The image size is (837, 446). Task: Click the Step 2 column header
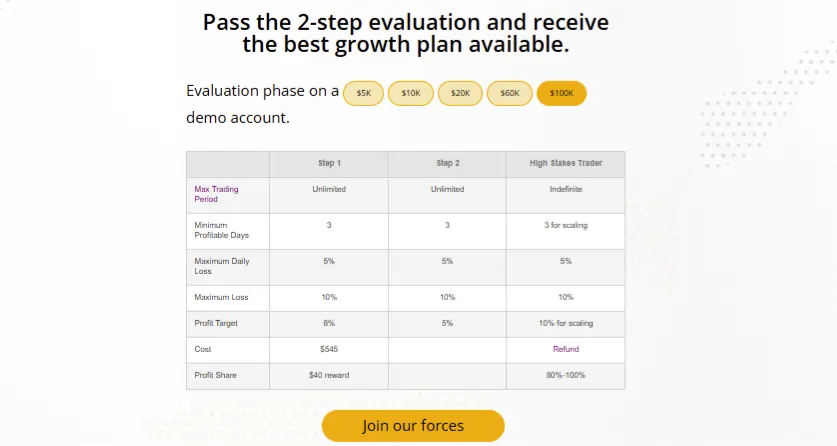(447, 163)
